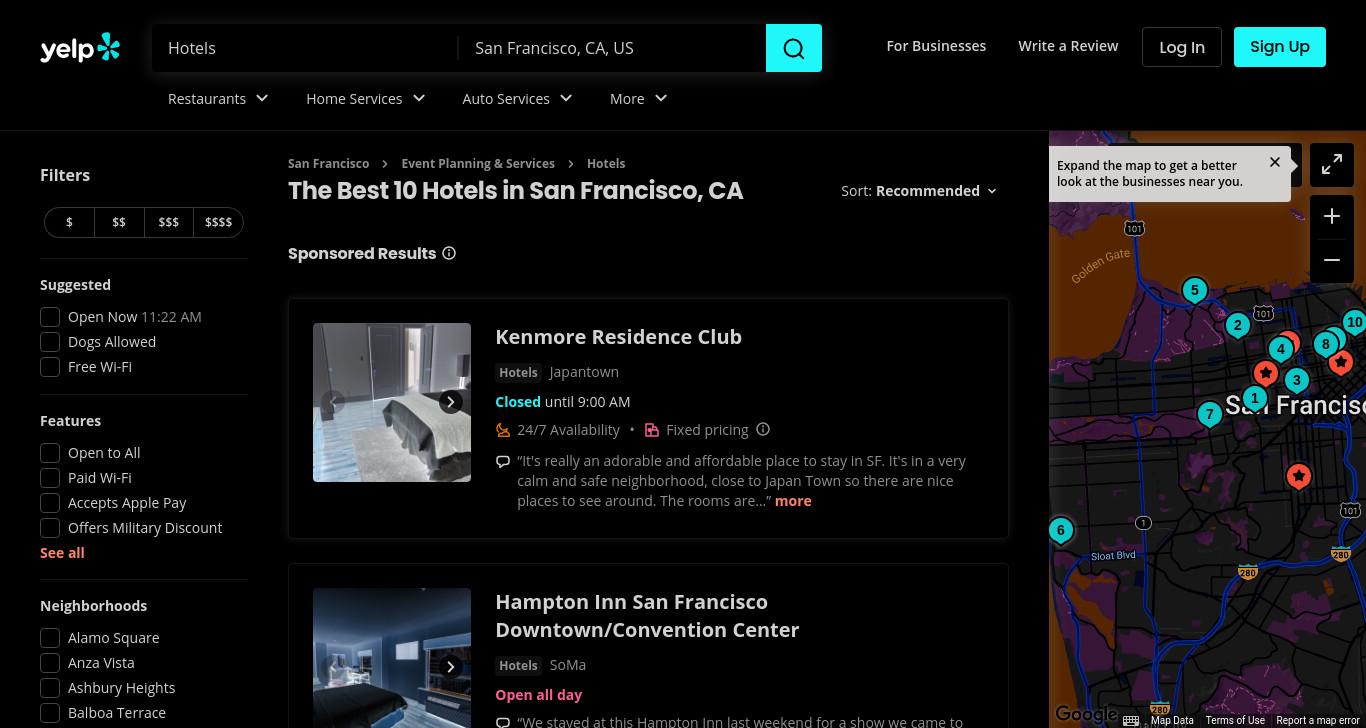Edit the San Francisco location field
Viewport: 1366px width, 728px height.
coord(612,48)
